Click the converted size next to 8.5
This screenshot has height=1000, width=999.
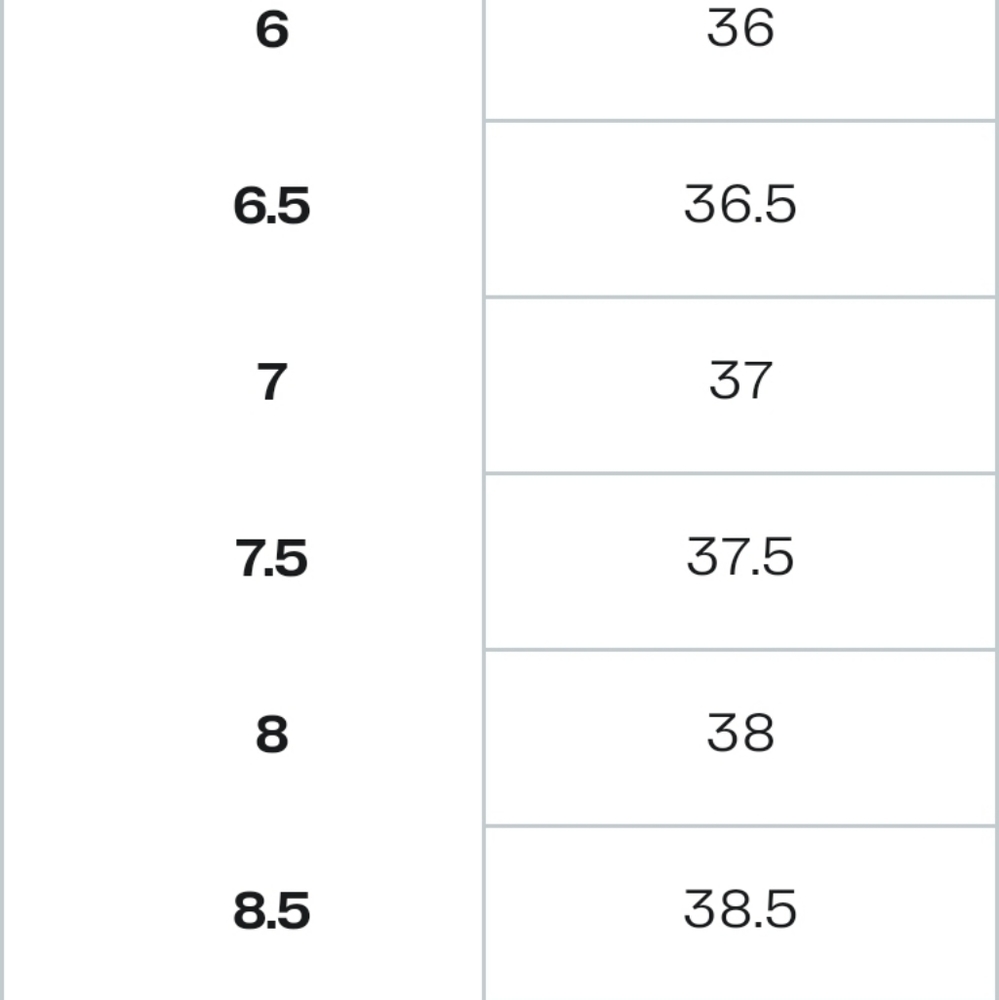coord(740,910)
